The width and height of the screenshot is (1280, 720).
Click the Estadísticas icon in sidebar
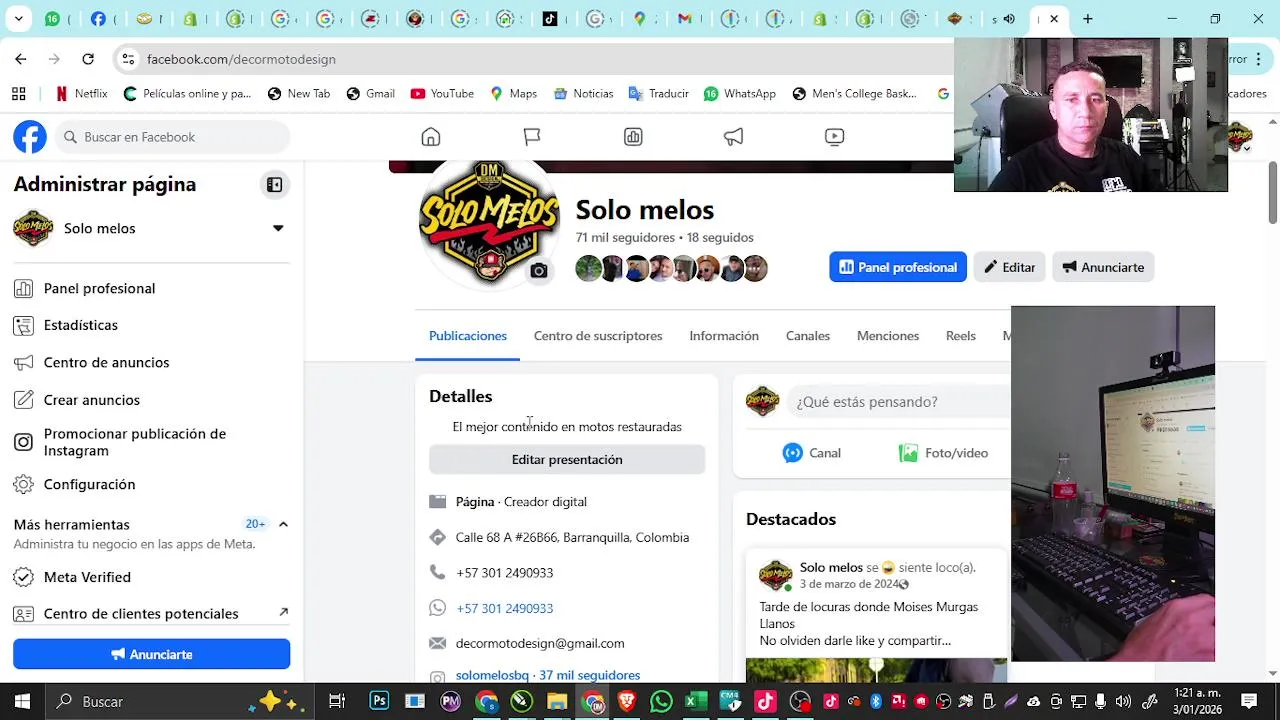click(x=23, y=325)
